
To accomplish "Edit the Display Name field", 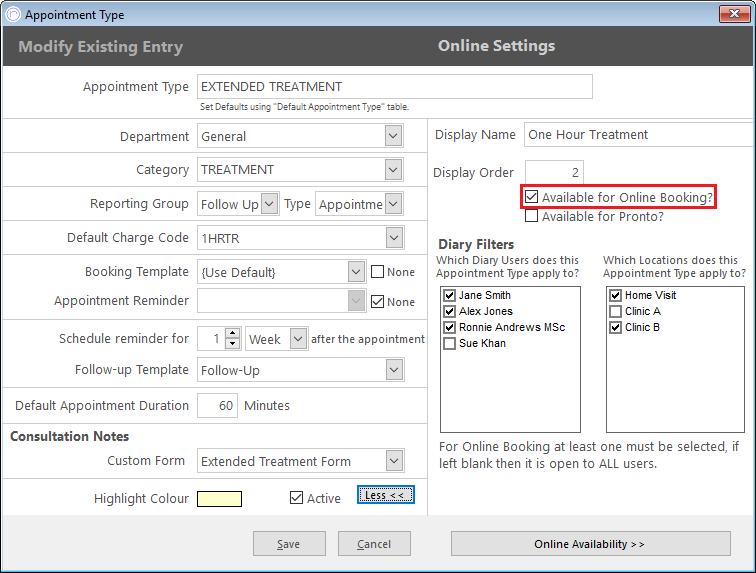I will pos(639,135).
